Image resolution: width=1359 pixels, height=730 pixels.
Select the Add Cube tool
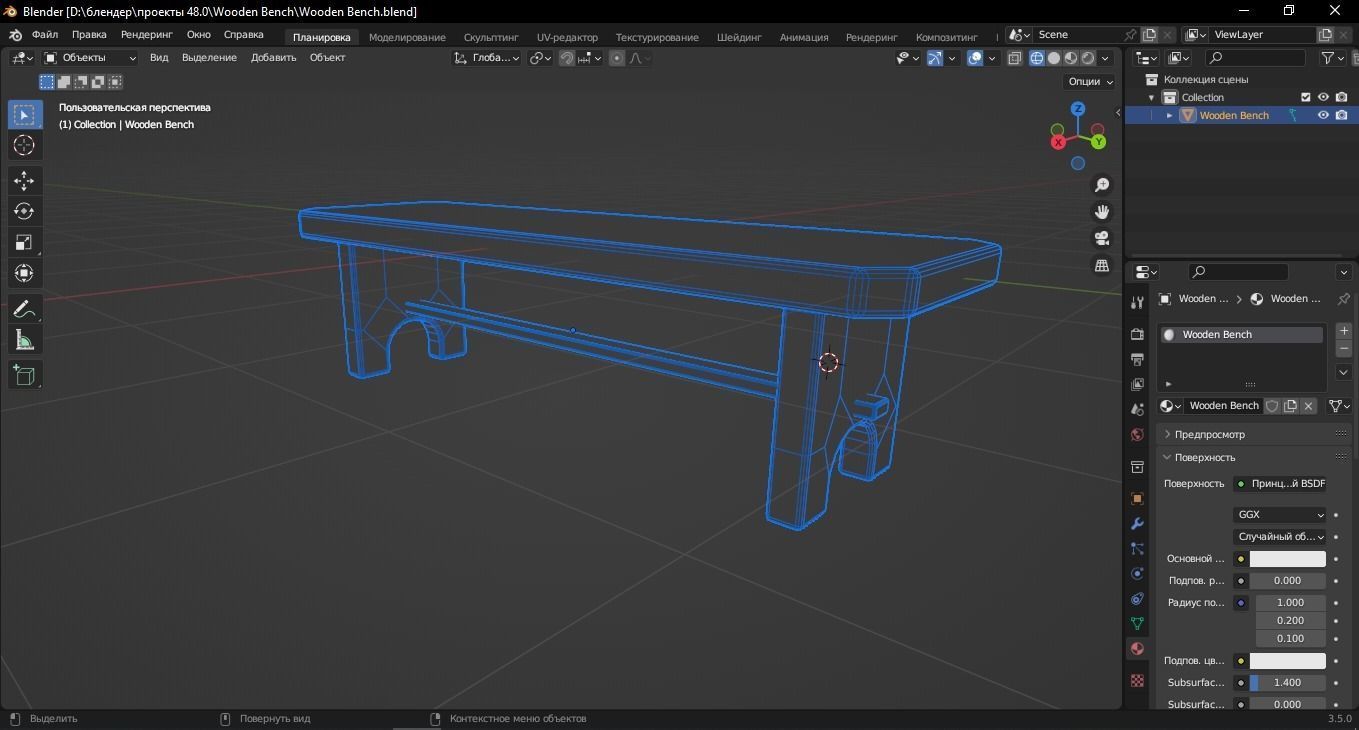tap(24, 376)
